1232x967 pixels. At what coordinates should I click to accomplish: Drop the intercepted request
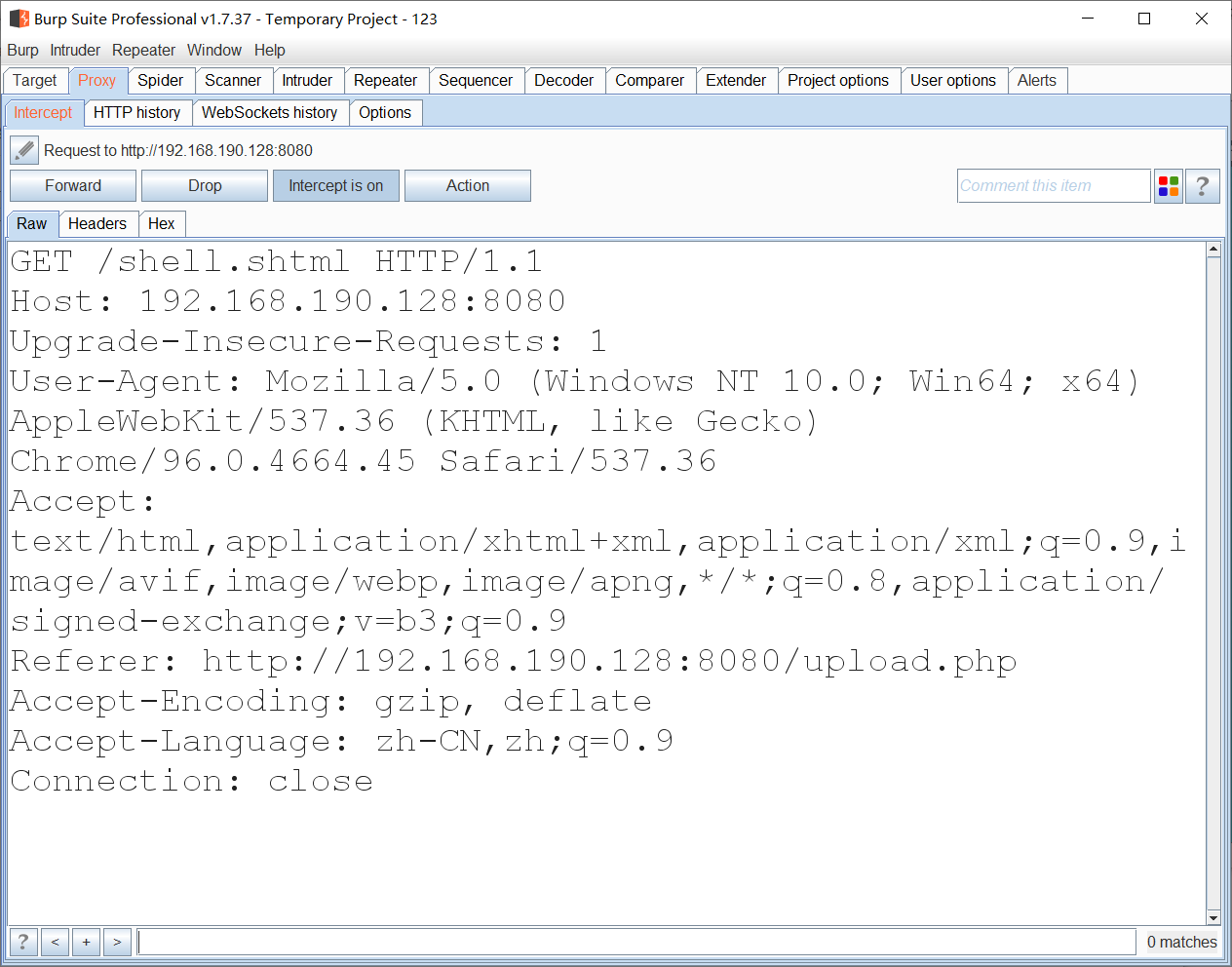pyautogui.click(x=205, y=186)
